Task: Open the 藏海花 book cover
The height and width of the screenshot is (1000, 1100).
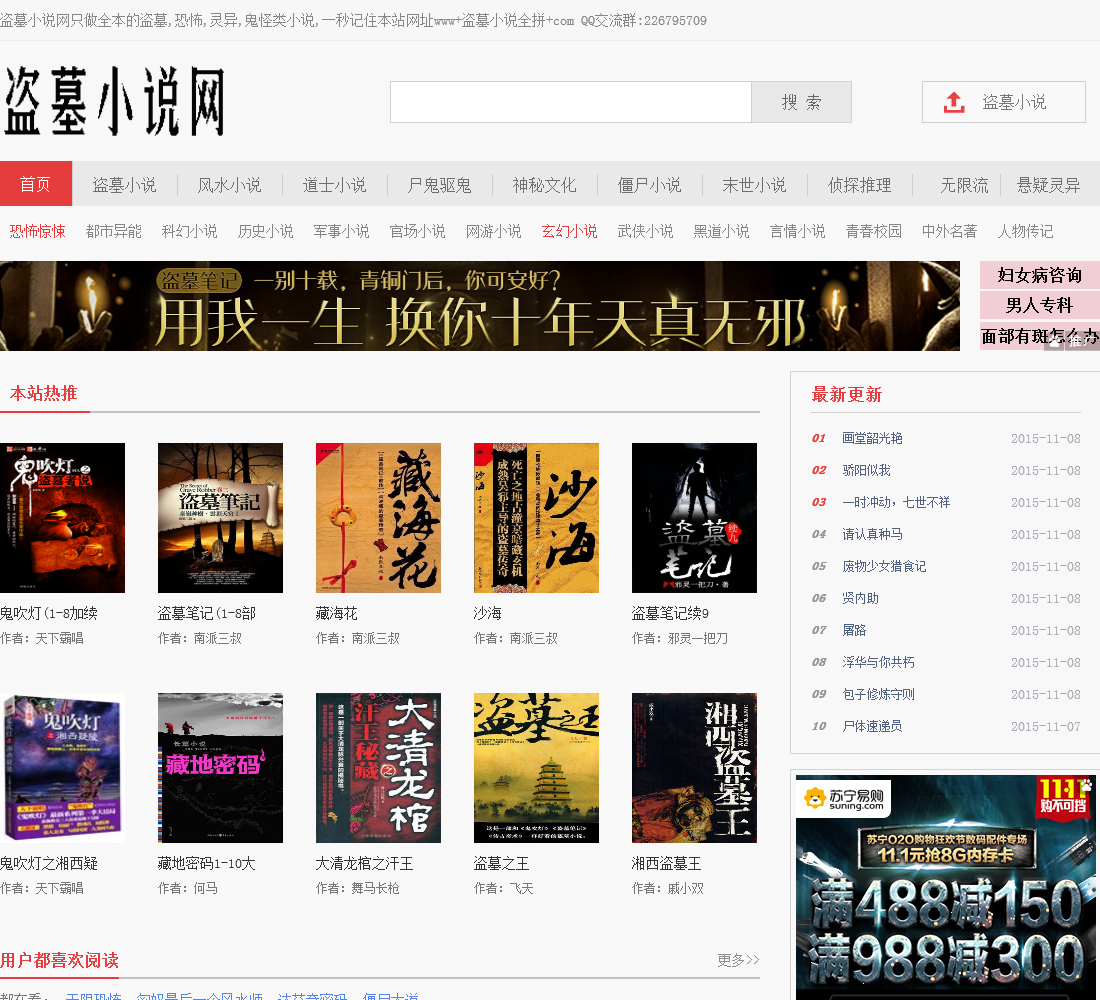Action: (378, 518)
